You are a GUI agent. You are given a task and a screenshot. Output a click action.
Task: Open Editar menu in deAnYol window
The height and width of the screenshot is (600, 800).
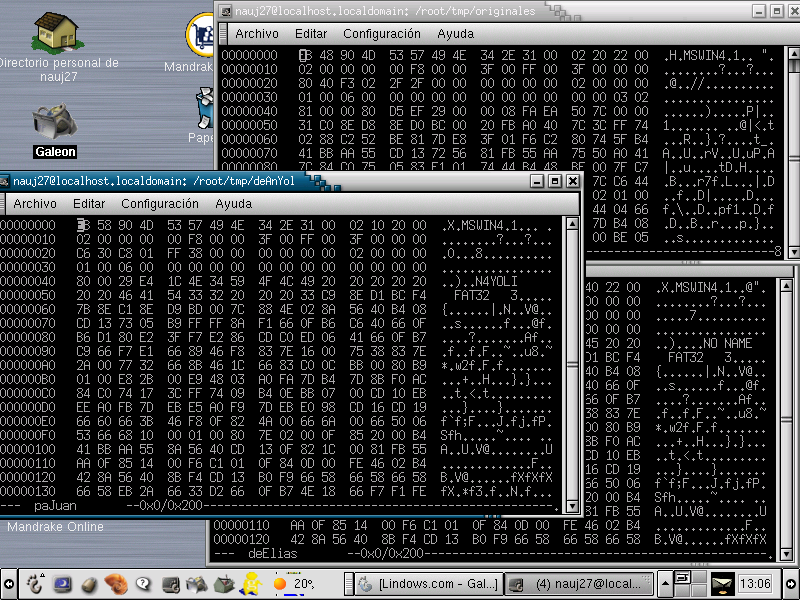coord(89,204)
